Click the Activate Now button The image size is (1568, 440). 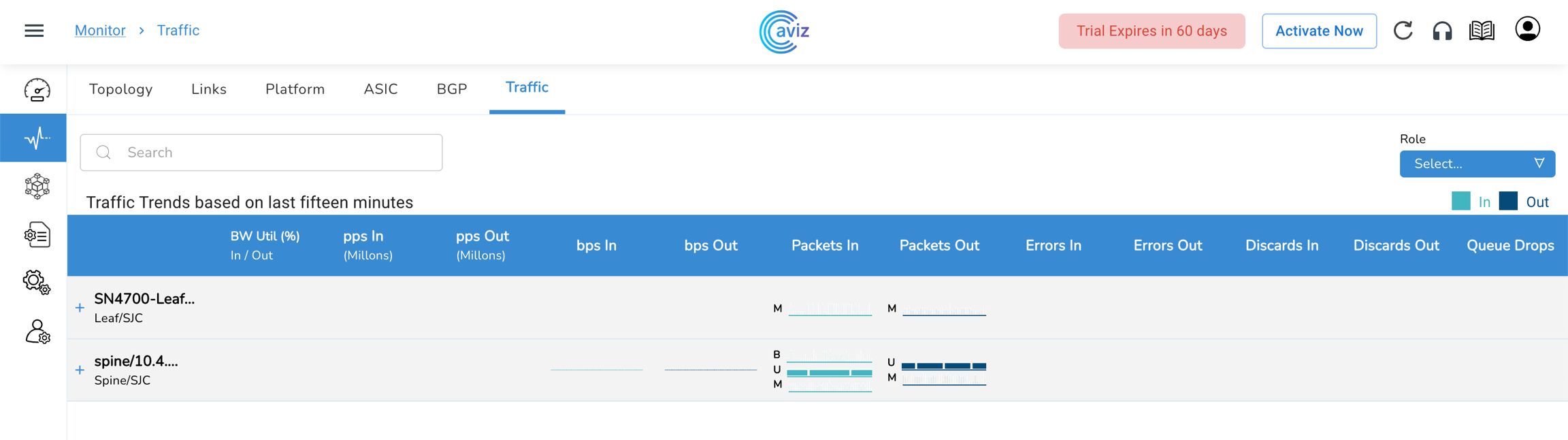[x=1318, y=31]
